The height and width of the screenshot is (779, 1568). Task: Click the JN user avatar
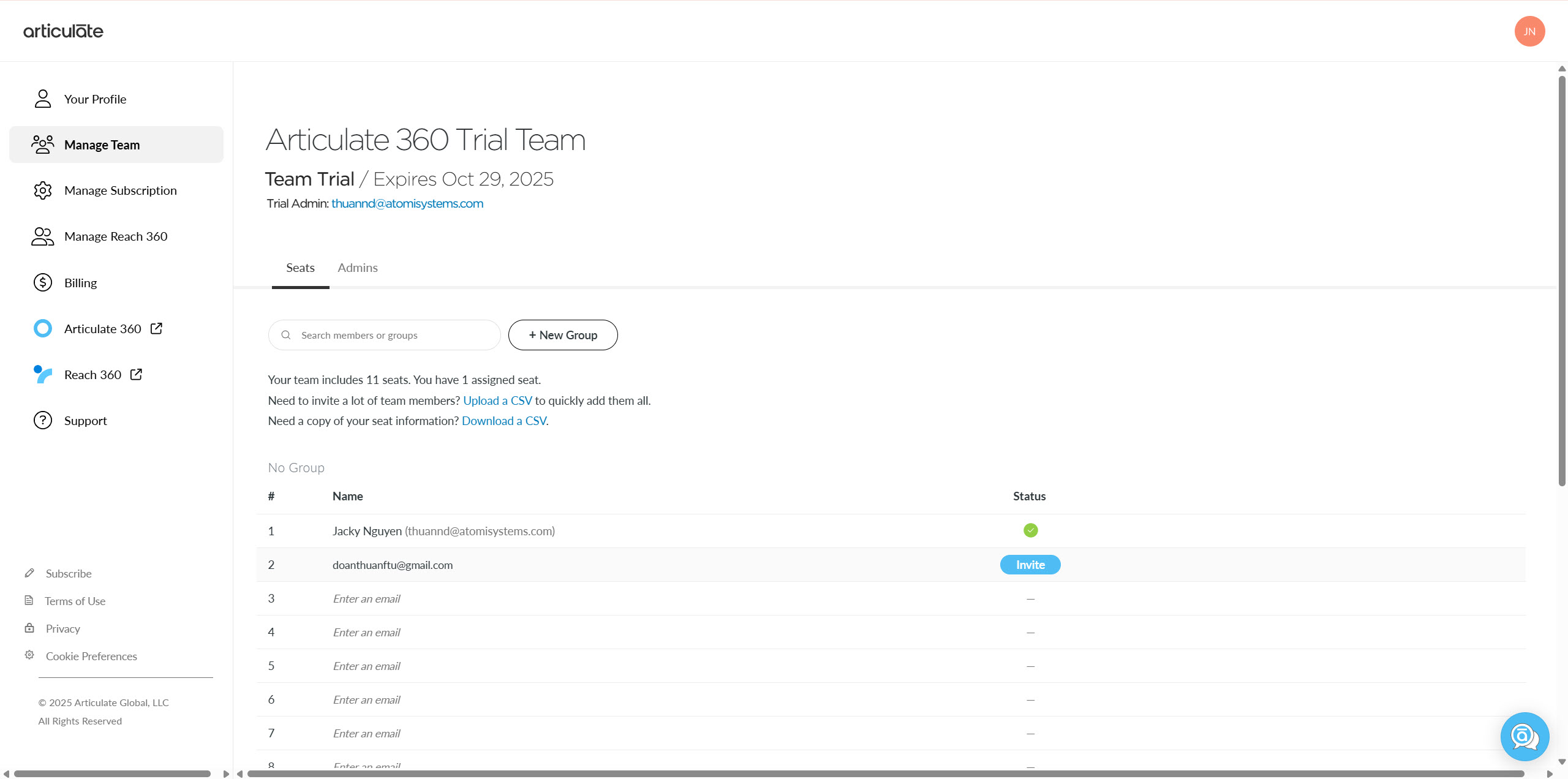click(x=1529, y=31)
